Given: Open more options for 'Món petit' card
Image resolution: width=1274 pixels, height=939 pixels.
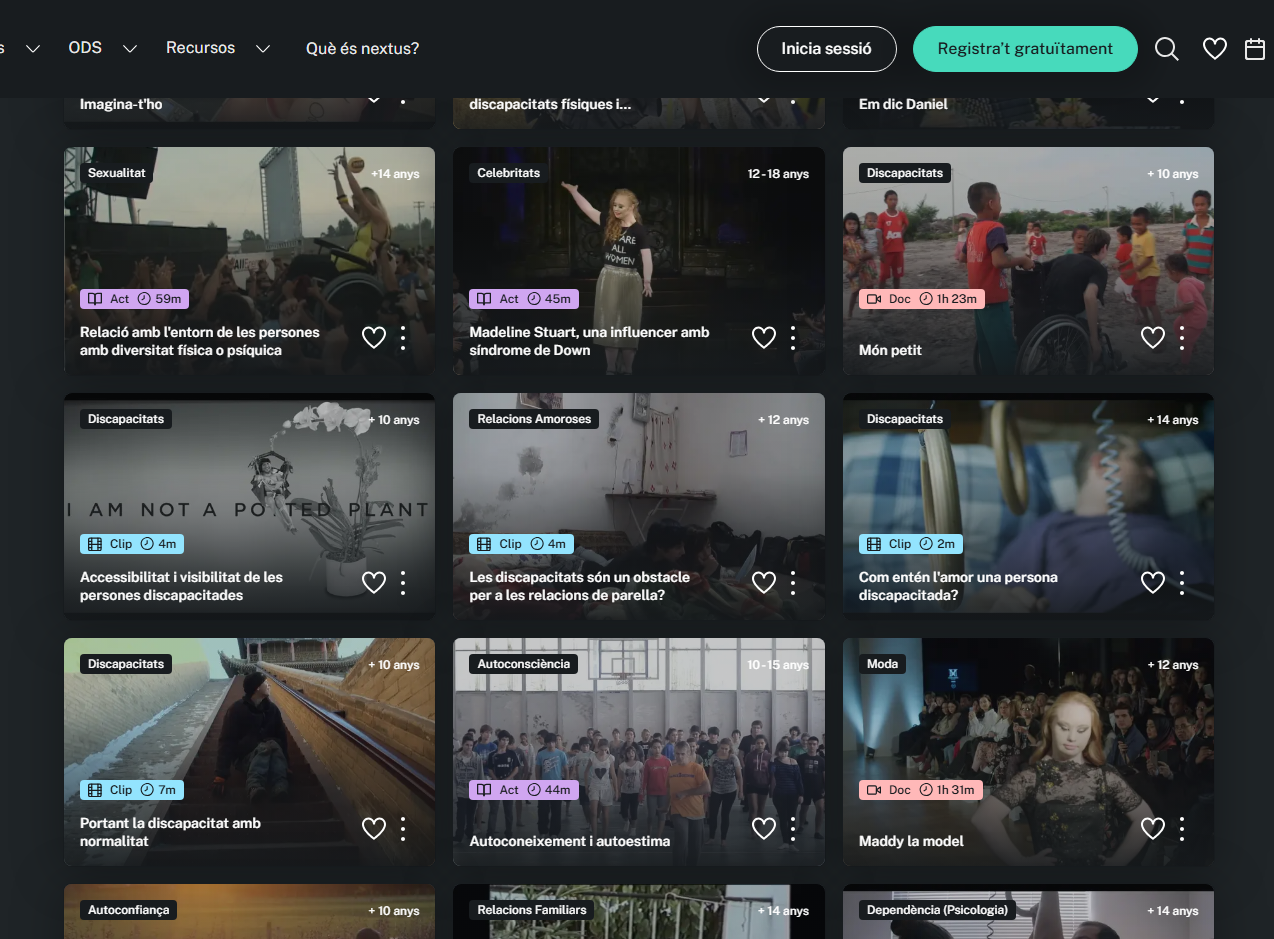Looking at the screenshot, I should tap(1182, 338).
